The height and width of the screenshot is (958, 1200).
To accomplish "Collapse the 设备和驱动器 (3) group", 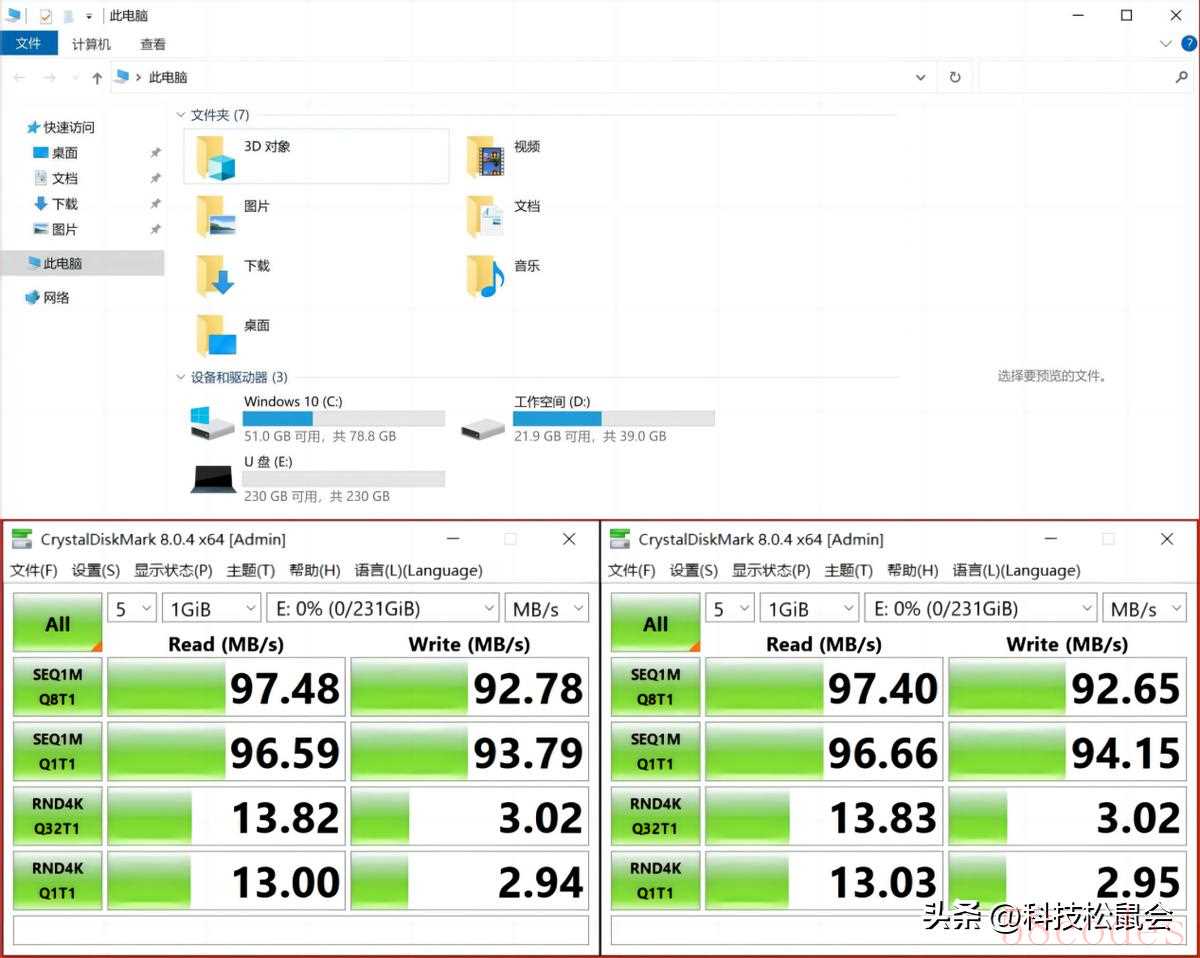I will [181, 377].
